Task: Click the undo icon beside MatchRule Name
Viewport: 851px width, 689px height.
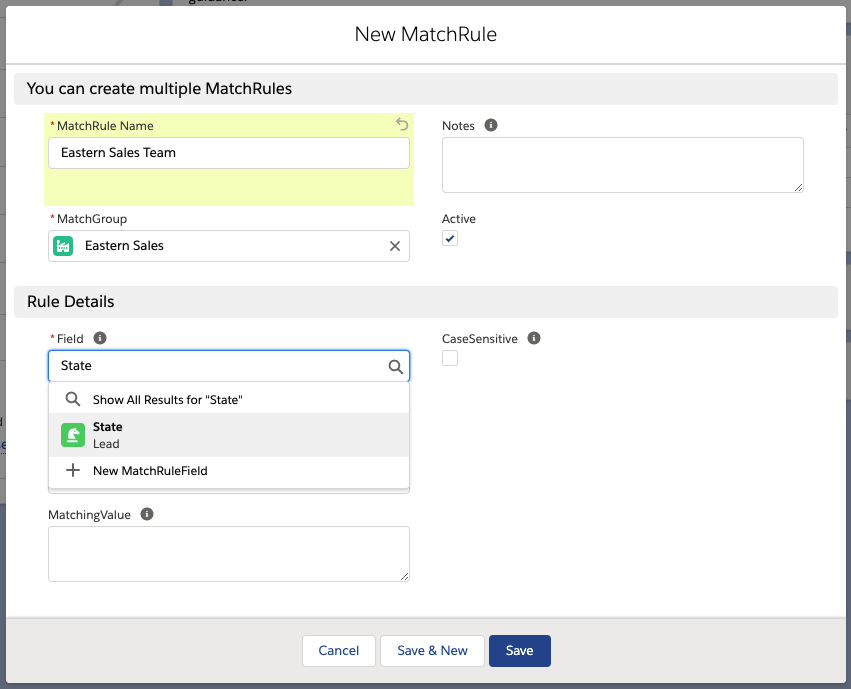Action: (x=402, y=124)
